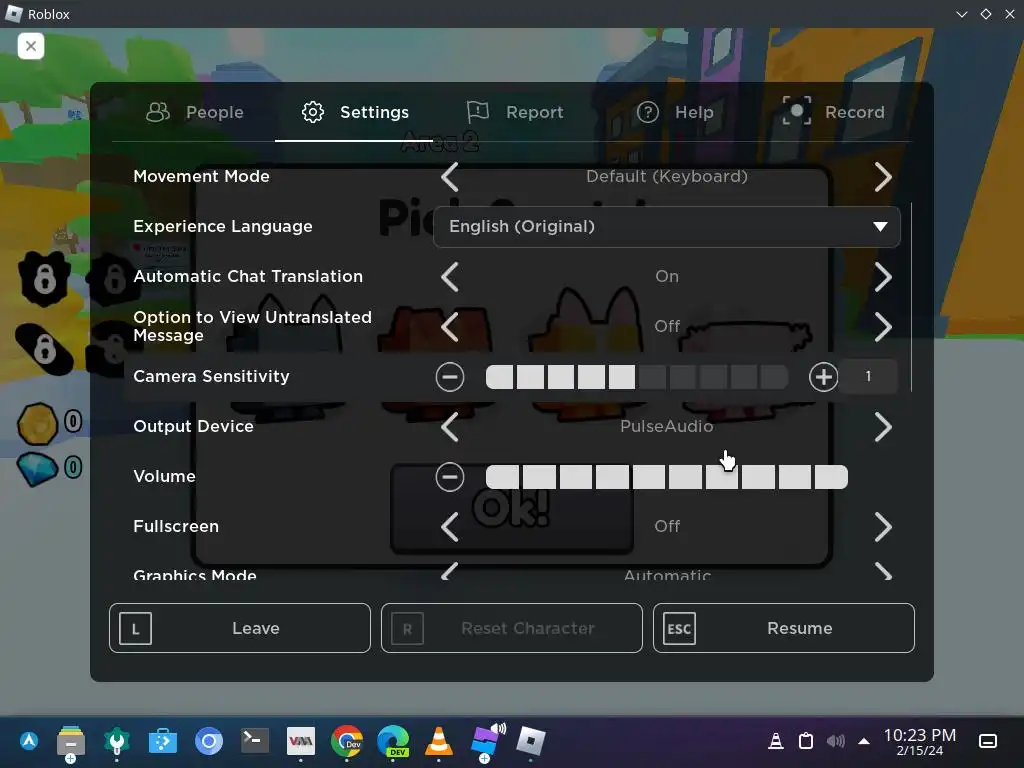Switch to the Roblox taskbar icon

[530, 741]
